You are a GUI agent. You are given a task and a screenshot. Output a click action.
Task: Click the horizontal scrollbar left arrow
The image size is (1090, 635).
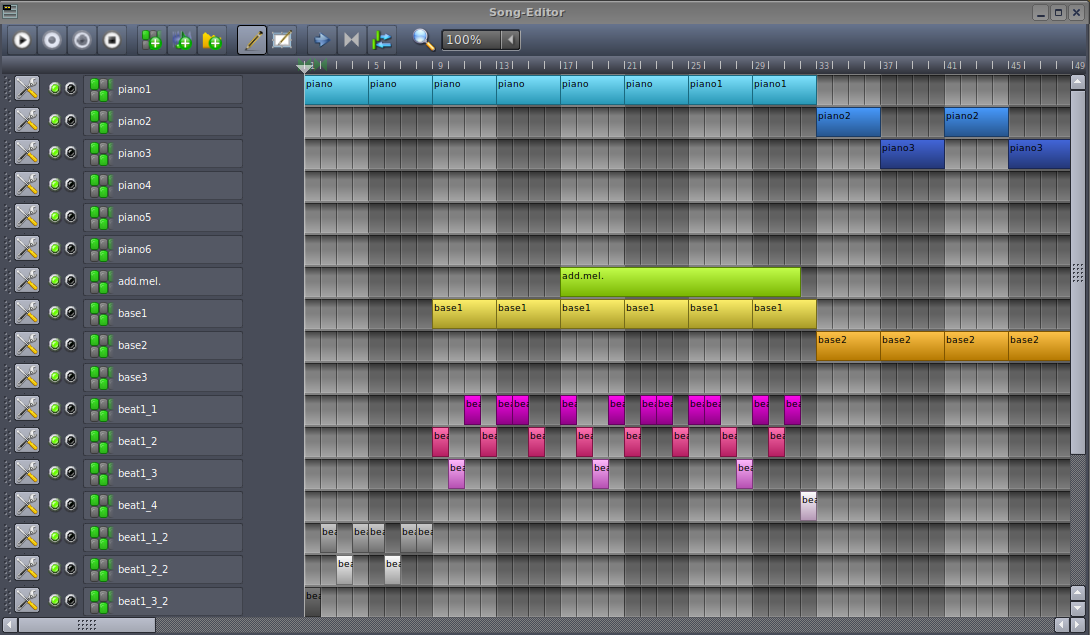(x=10, y=625)
